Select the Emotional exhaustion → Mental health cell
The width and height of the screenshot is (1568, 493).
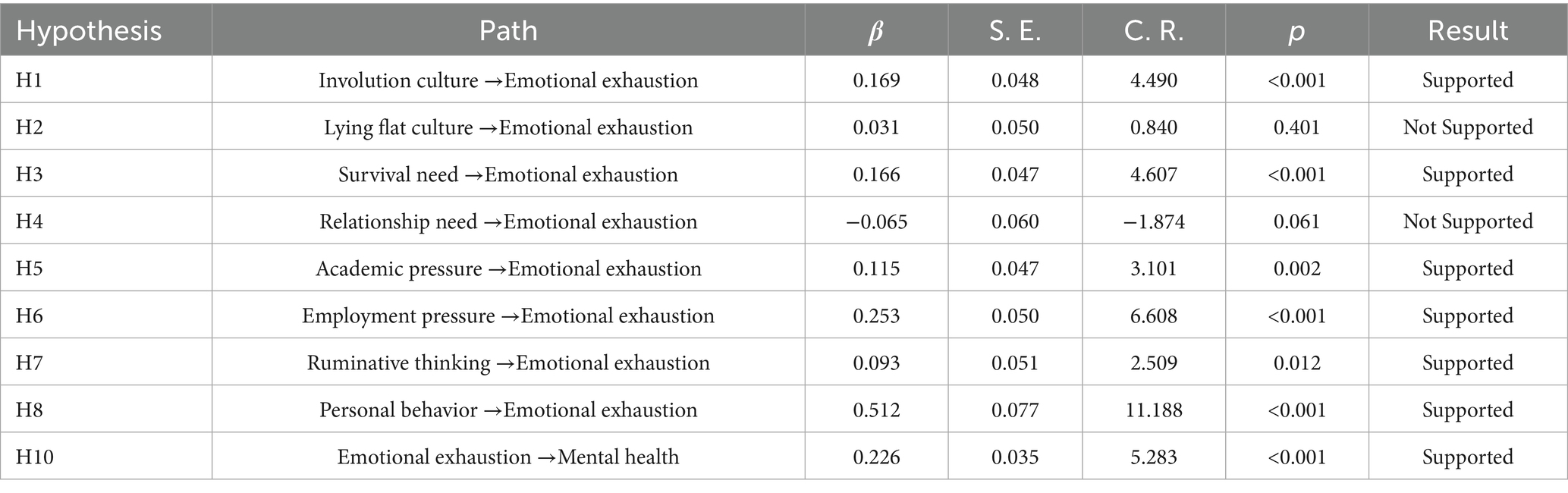[x=507, y=457]
